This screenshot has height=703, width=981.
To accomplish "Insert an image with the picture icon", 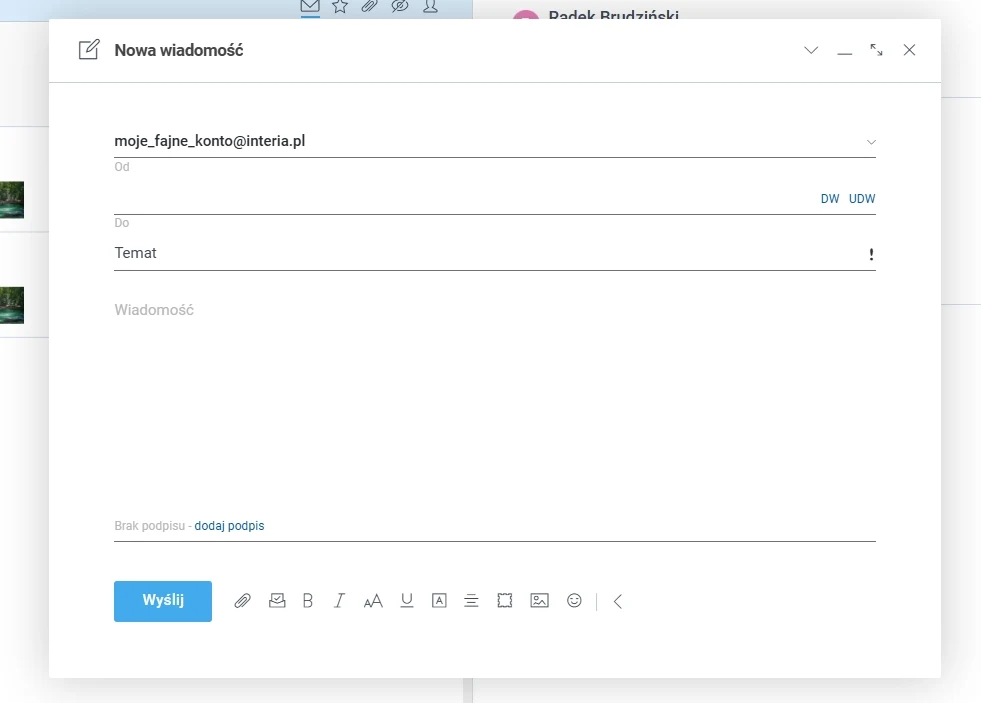I will coord(539,600).
